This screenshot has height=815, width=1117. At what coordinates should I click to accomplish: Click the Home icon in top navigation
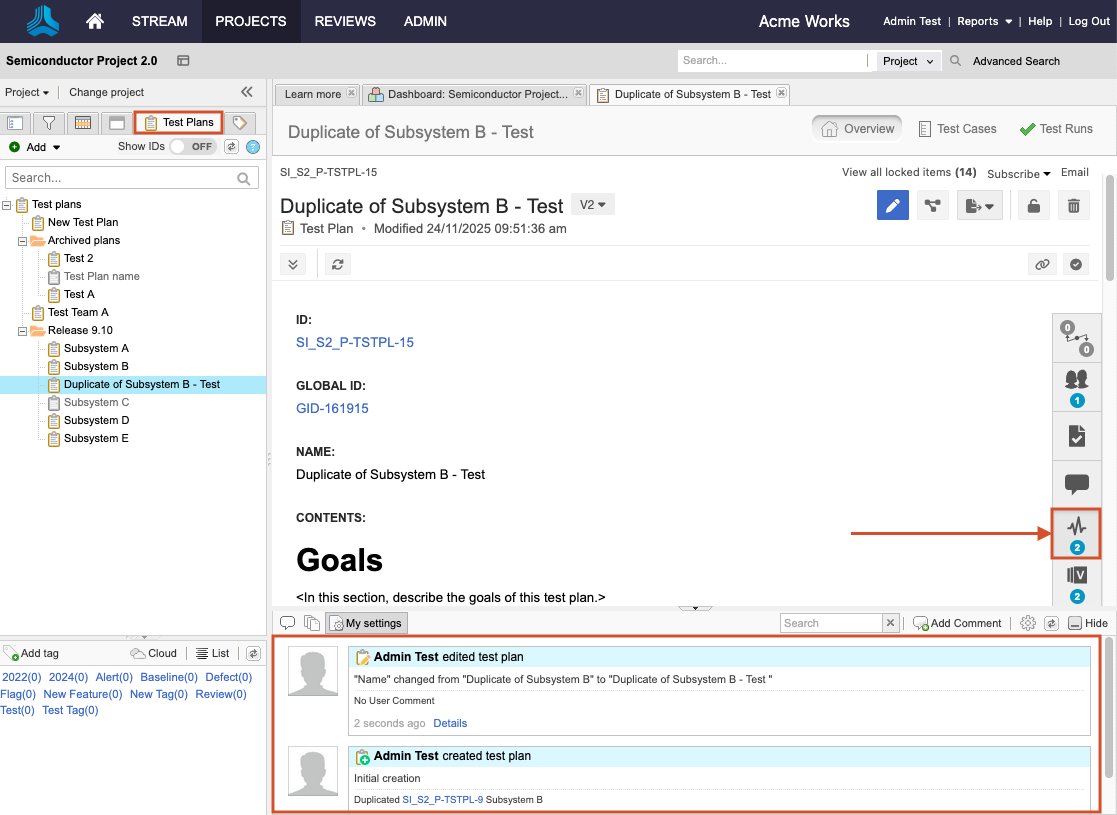click(95, 21)
